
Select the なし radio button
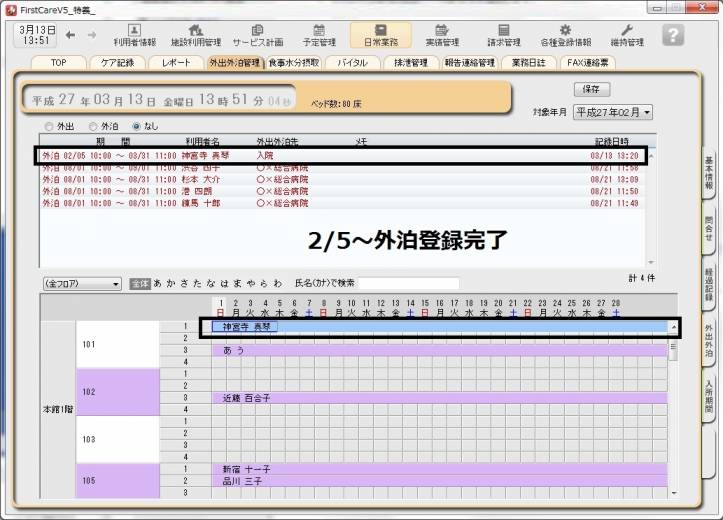point(137,127)
